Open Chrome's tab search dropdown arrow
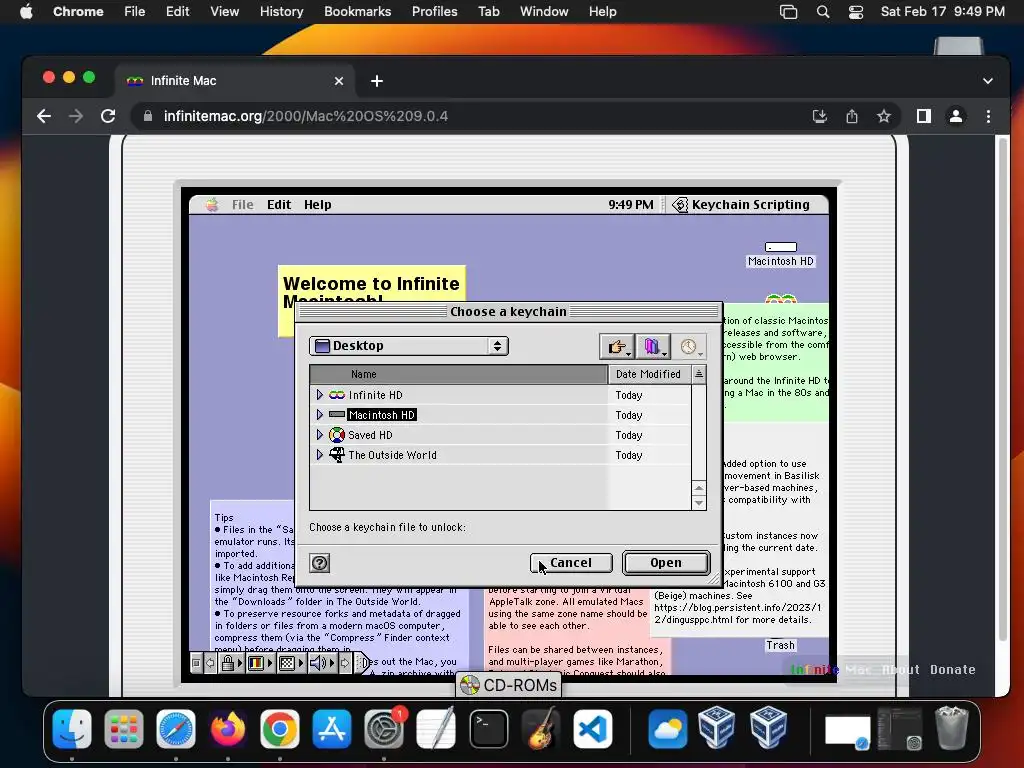 tap(987, 81)
